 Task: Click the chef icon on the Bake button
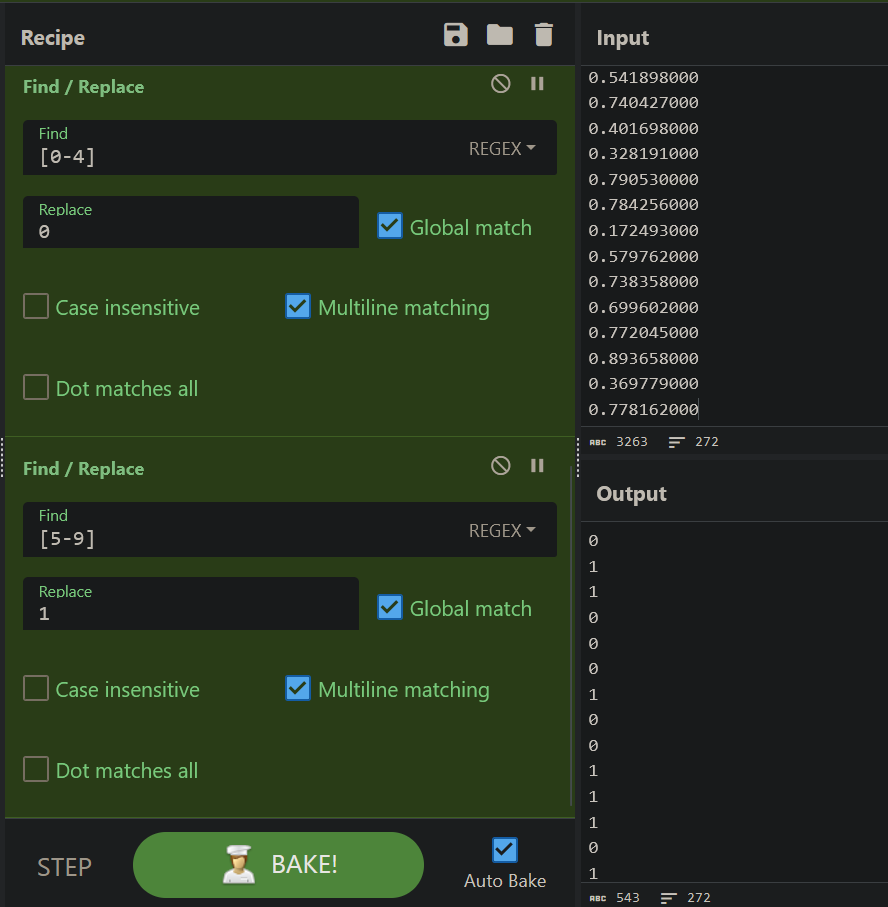point(239,864)
